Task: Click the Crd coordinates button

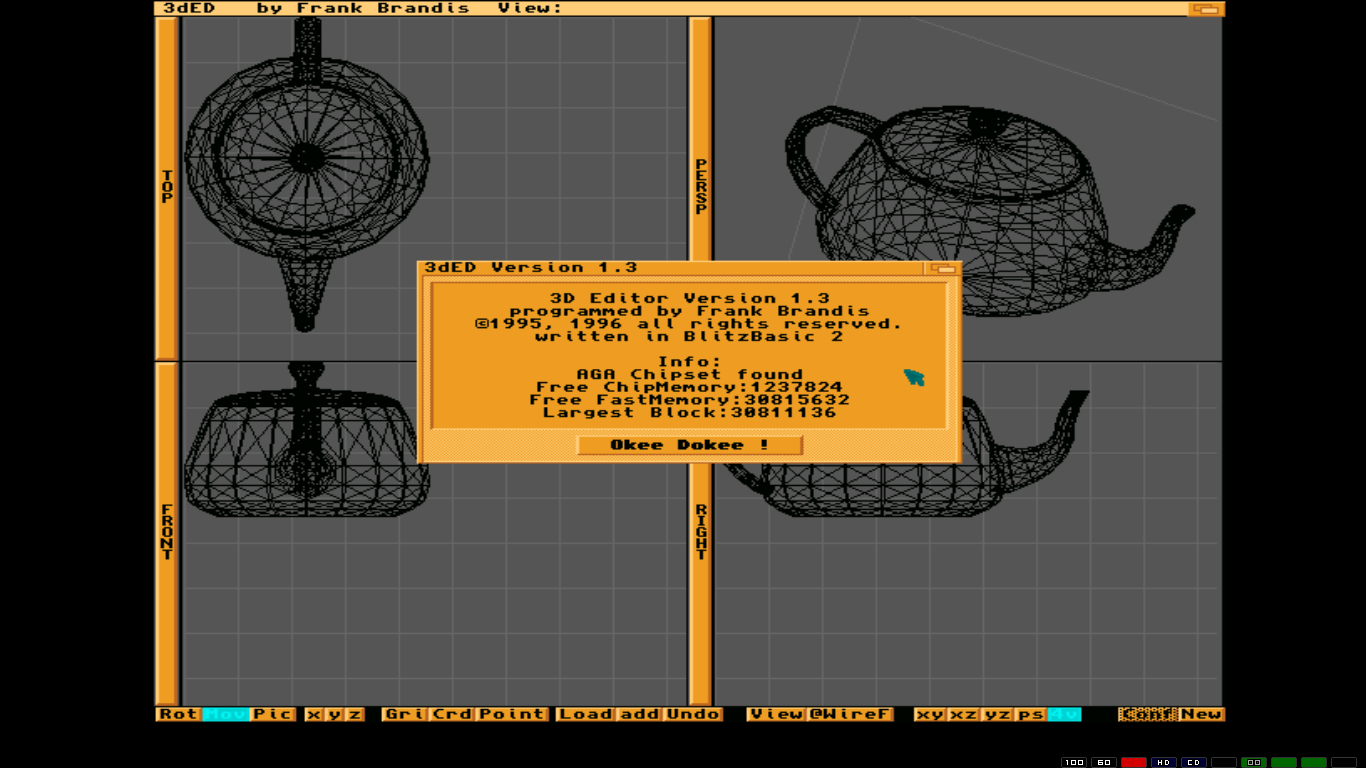Action: pos(452,714)
